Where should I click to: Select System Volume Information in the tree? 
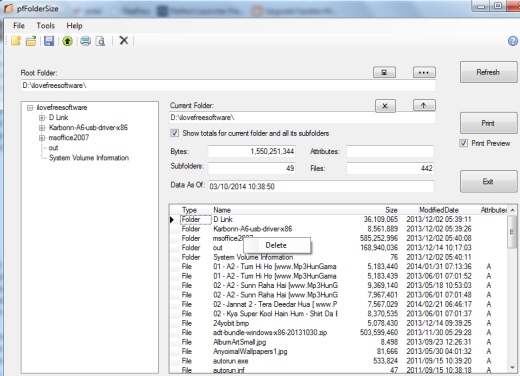click(89, 158)
